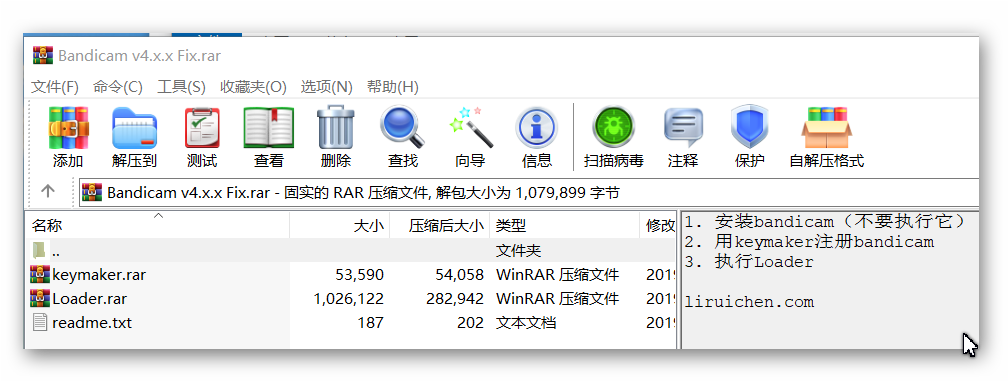This screenshot has width=1008, height=381.
Task: Click the 282,942 packed size value
Action: tap(454, 299)
